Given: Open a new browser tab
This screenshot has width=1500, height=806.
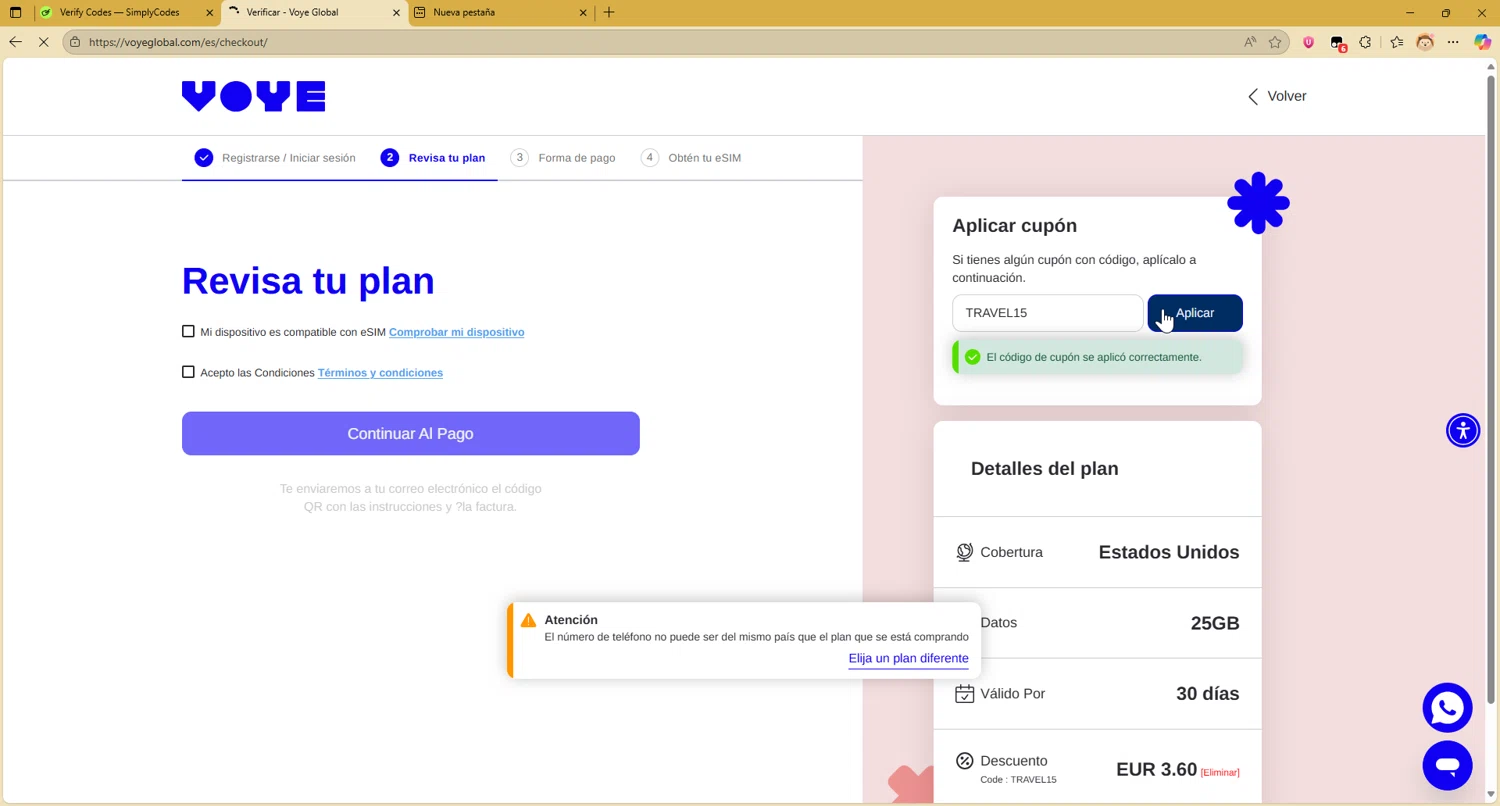Looking at the screenshot, I should (609, 12).
